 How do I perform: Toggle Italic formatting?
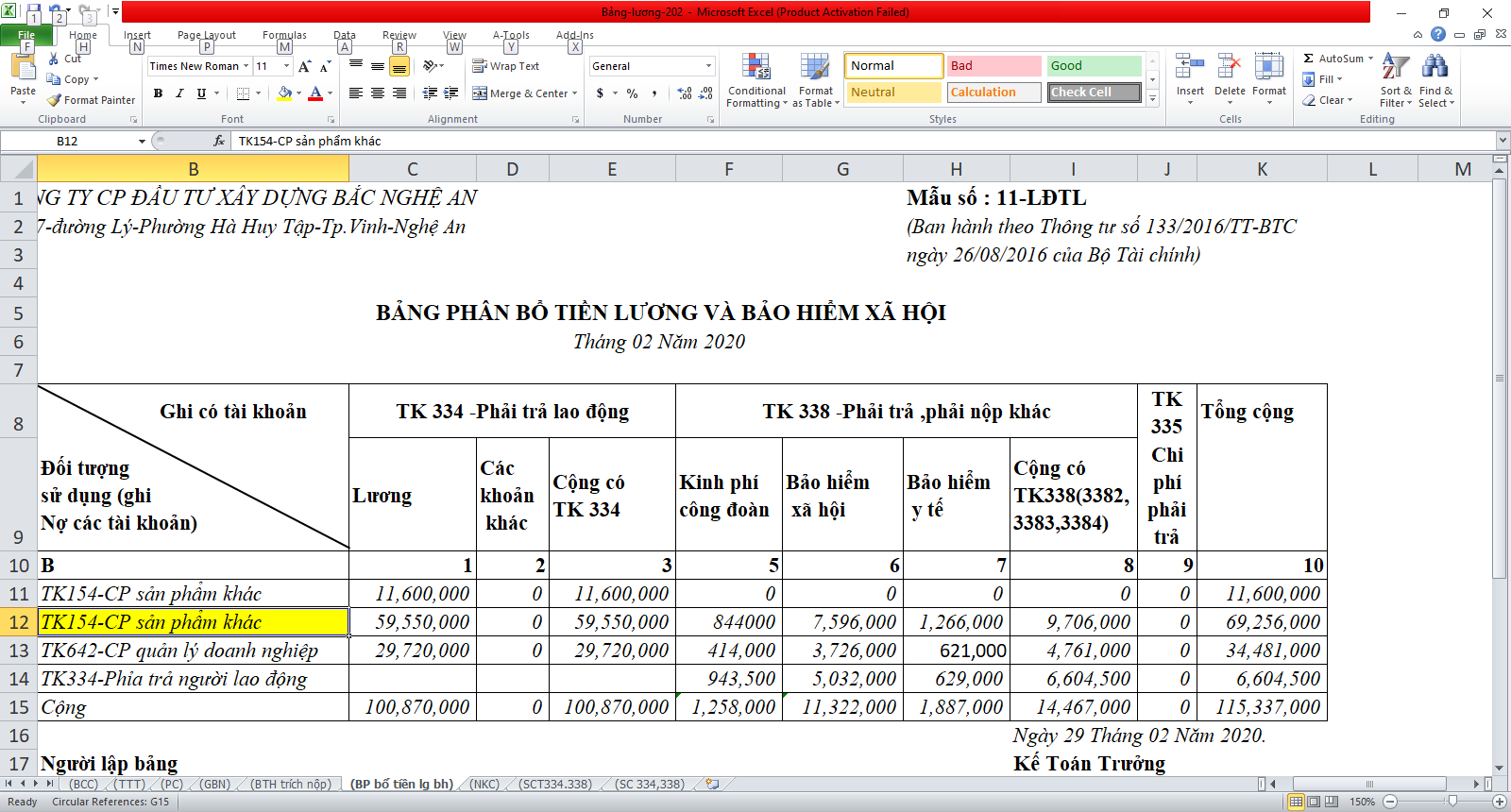tap(179, 93)
